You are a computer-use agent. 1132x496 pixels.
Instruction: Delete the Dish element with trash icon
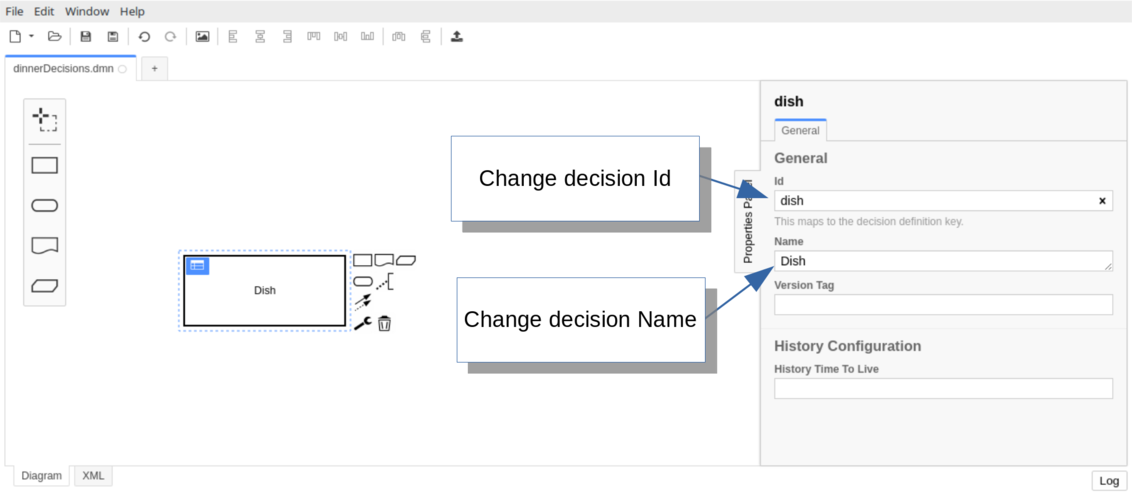click(x=384, y=323)
